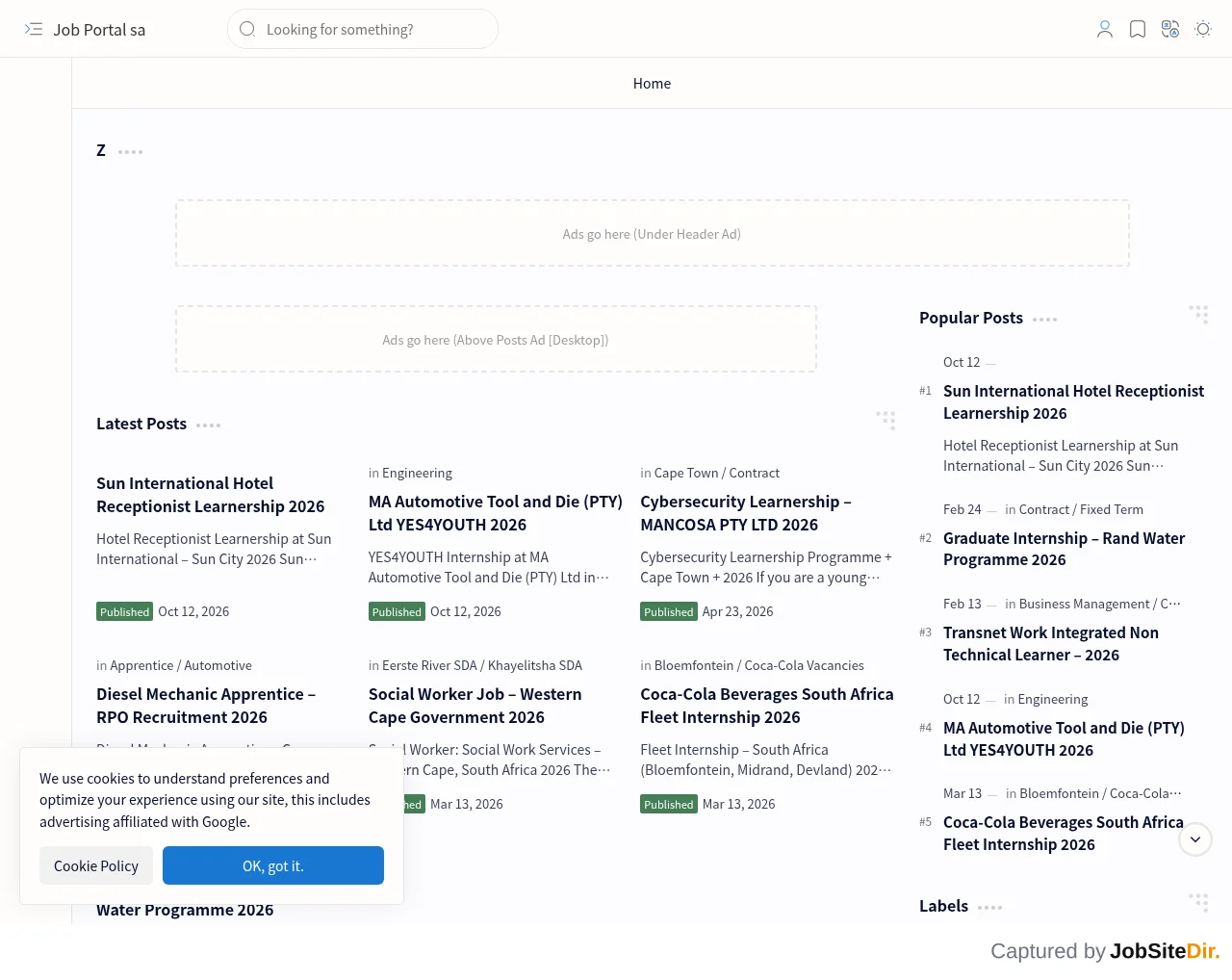1232x980 pixels.
Task: Open Social Worker Job – Western Cape post
Action: coord(475,706)
